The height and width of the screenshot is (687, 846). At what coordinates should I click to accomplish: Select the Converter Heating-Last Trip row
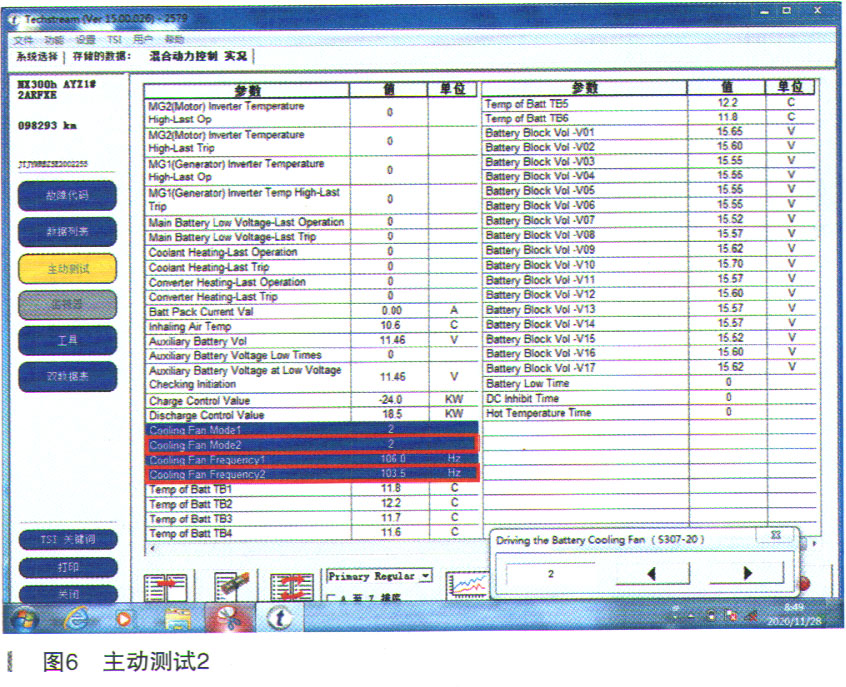click(x=311, y=297)
